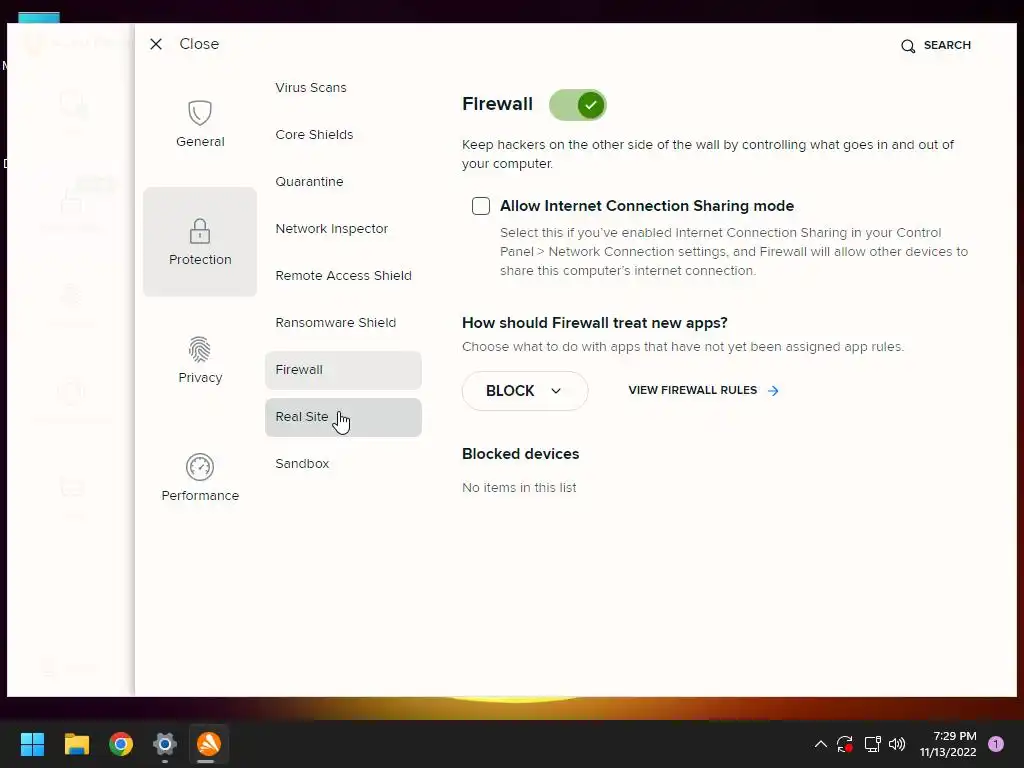Image resolution: width=1024 pixels, height=768 pixels.
Task: Open network status tray icon
Action: click(872, 744)
